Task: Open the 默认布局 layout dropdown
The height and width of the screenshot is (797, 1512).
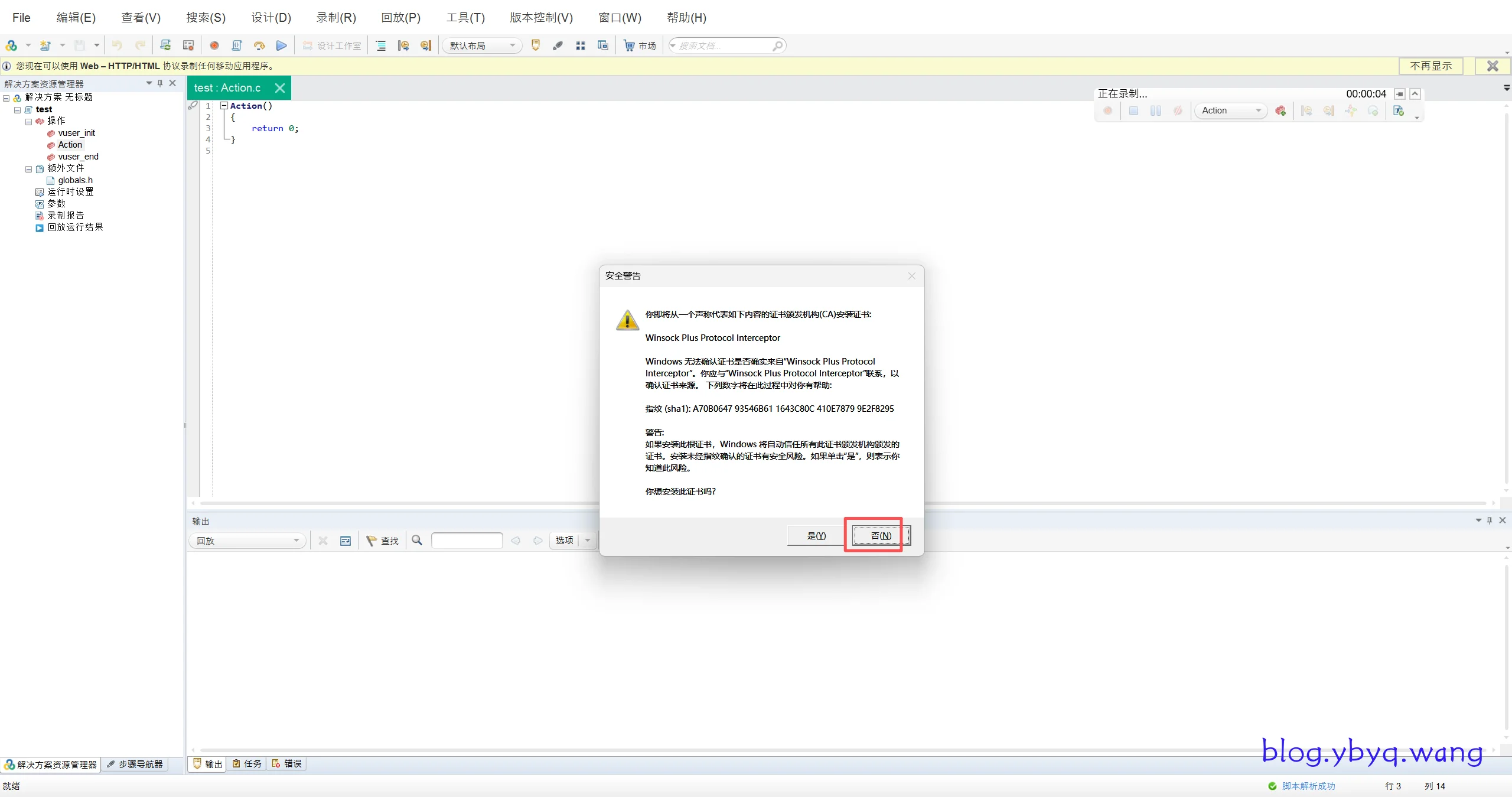Action: pyautogui.click(x=512, y=45)
